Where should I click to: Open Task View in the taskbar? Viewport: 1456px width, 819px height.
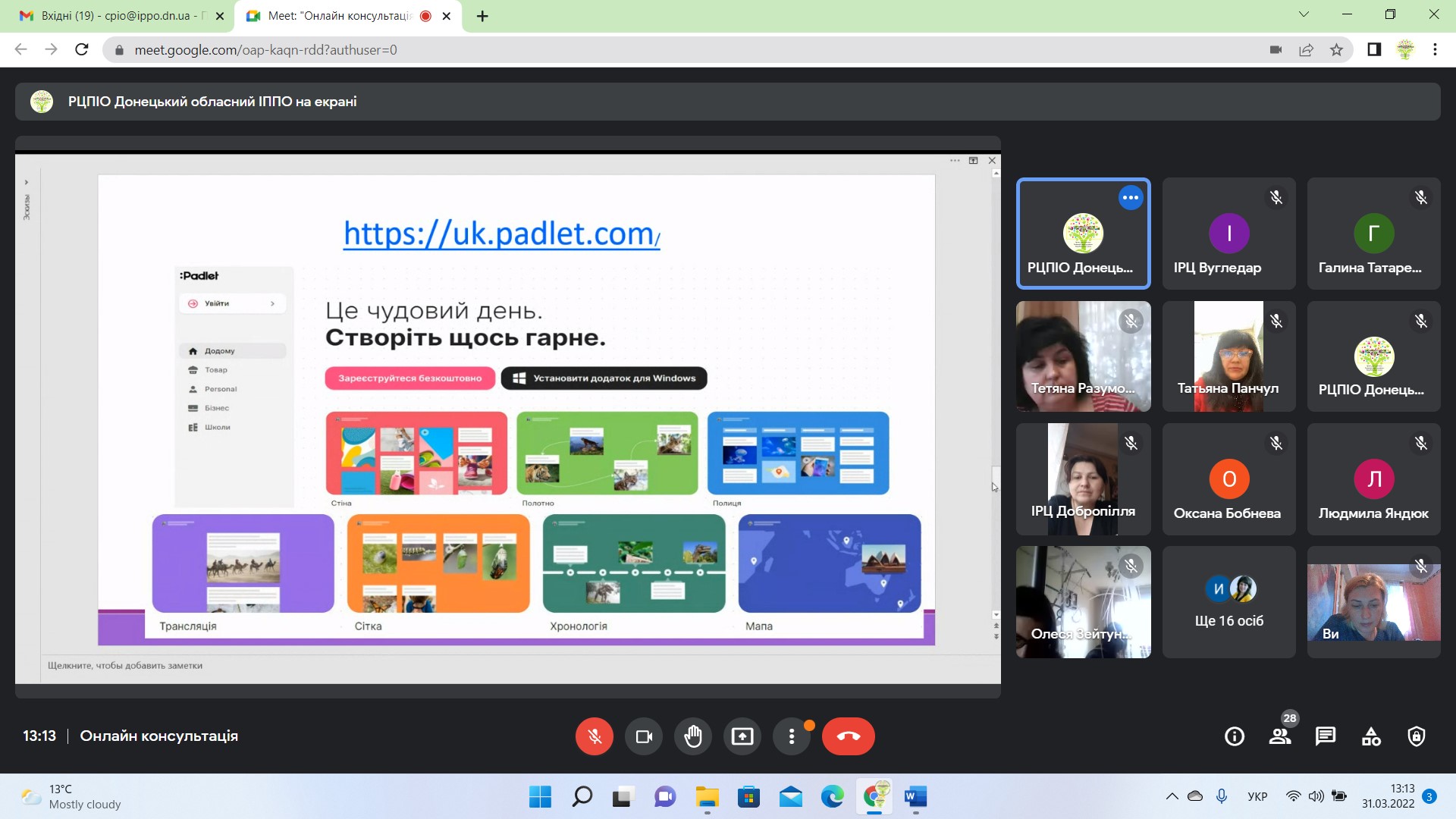[623, 797]
